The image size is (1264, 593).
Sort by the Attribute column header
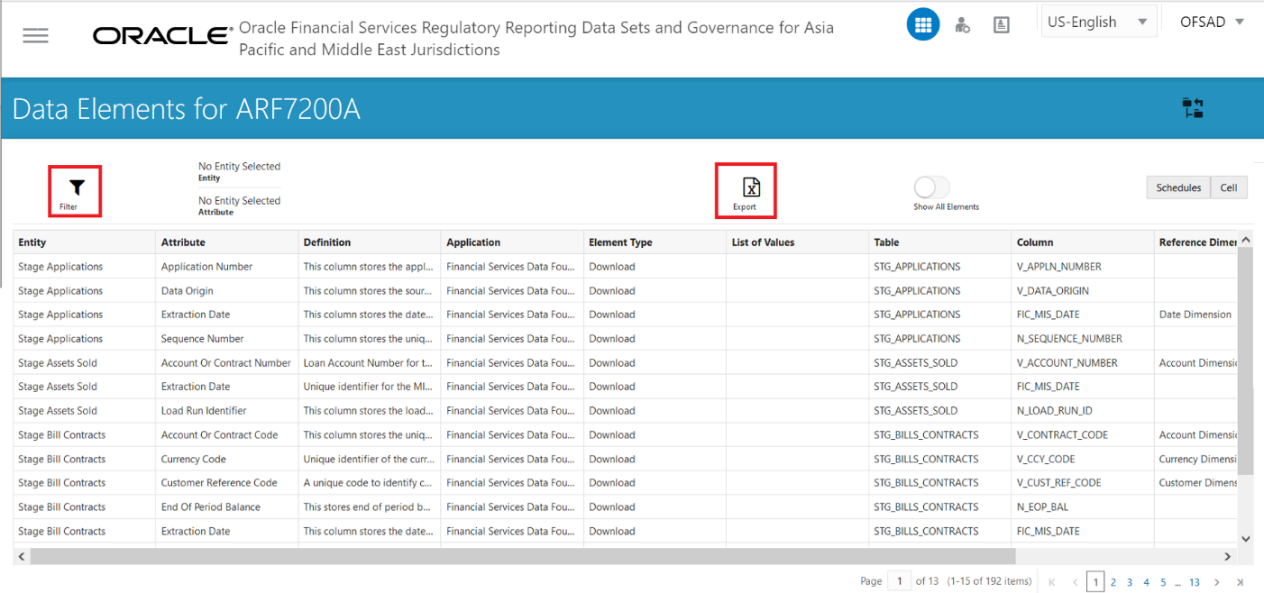click(x=227, y=242)
